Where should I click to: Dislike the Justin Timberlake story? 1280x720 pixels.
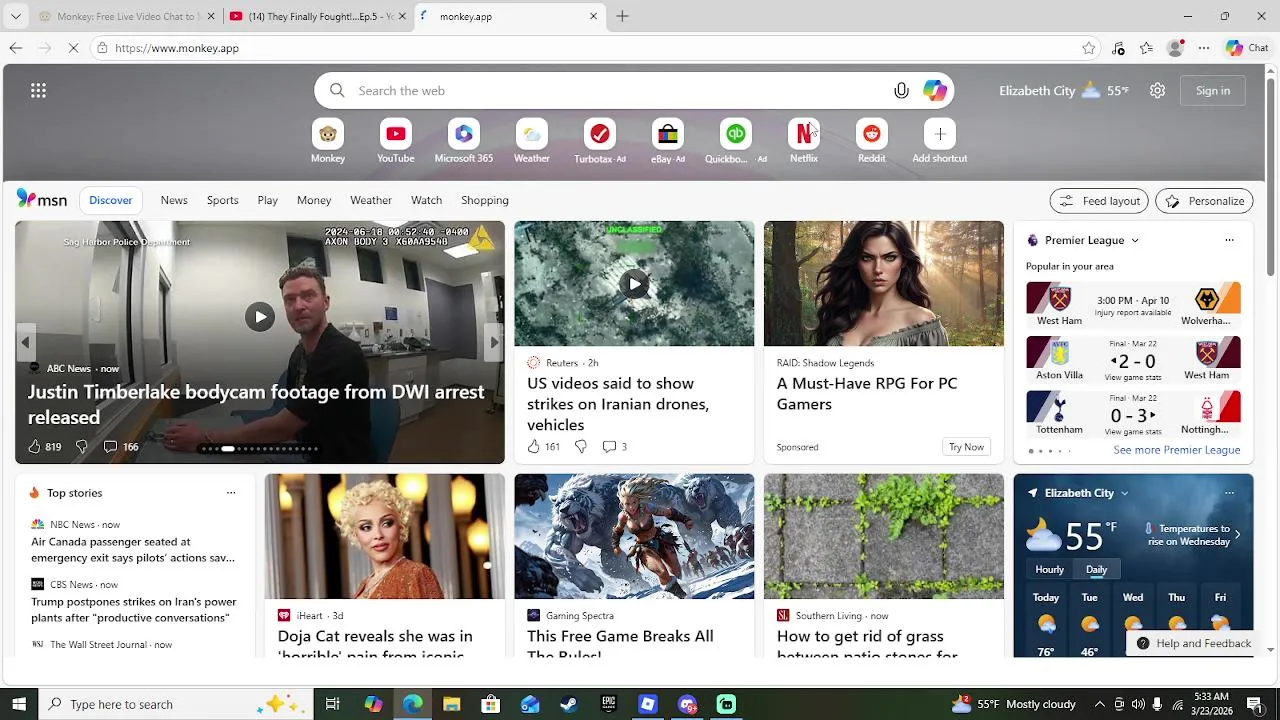tap(82, 447)
